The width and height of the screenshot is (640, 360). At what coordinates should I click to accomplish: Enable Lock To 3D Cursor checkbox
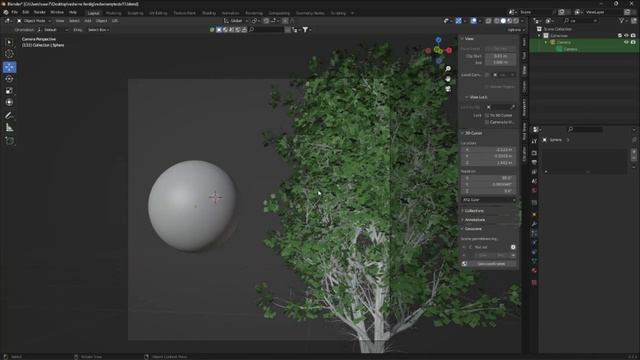point(487,116)
